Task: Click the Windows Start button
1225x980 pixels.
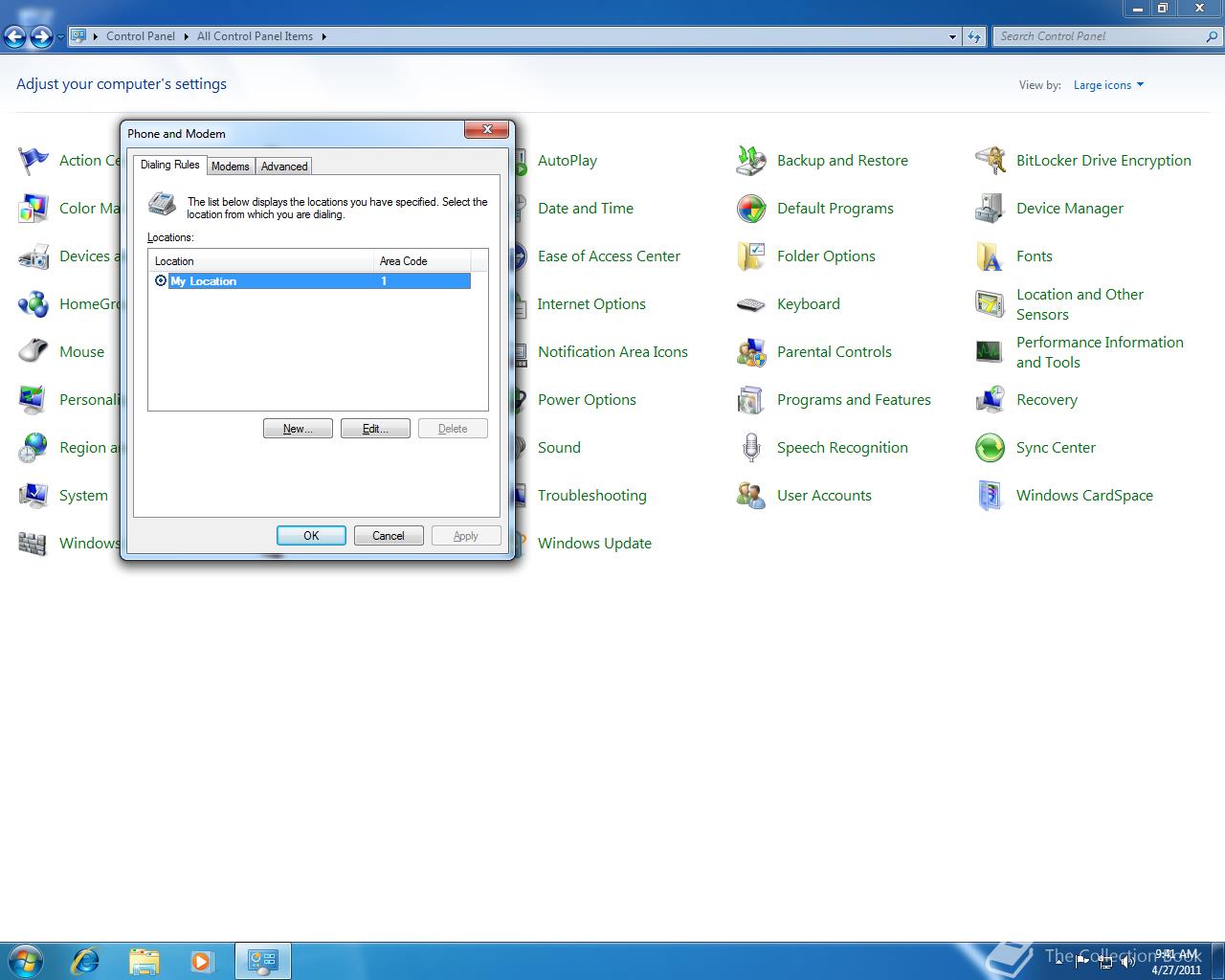Action: pos(26,960)
